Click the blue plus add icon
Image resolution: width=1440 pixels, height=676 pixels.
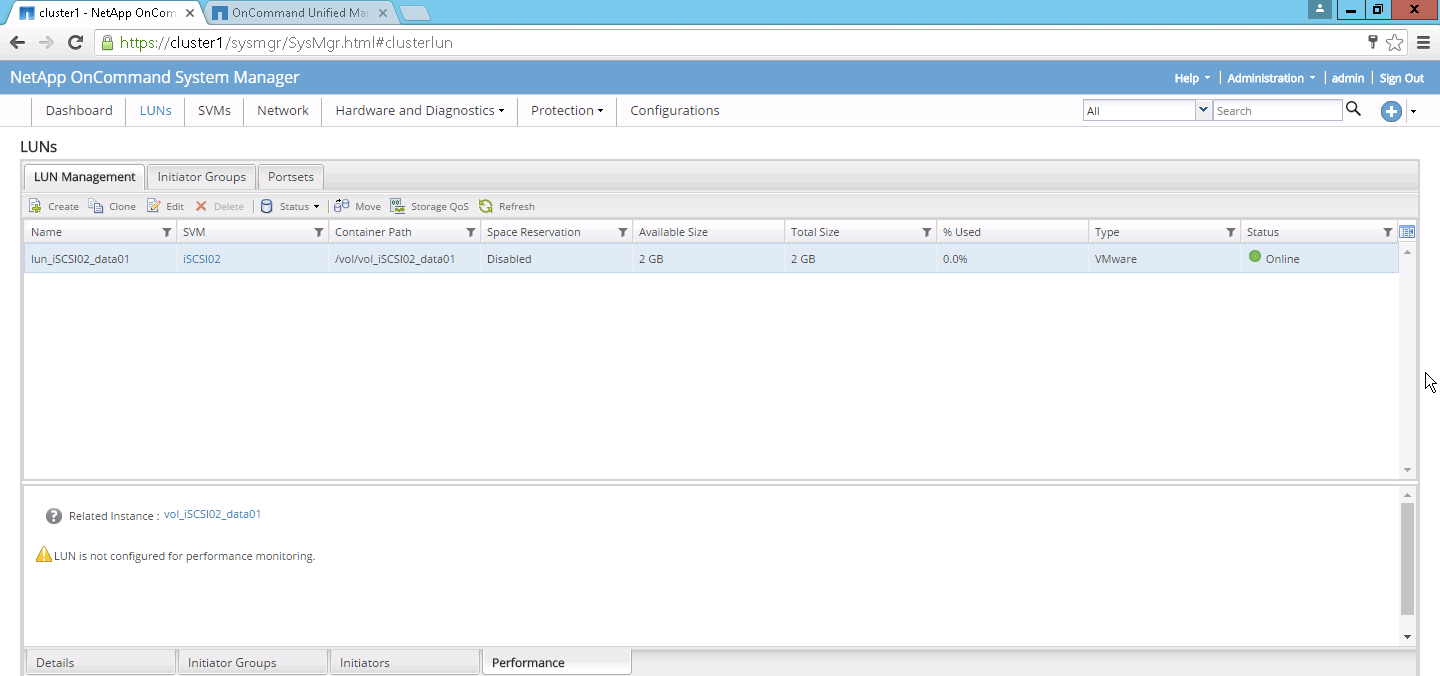pos(1391,111)
